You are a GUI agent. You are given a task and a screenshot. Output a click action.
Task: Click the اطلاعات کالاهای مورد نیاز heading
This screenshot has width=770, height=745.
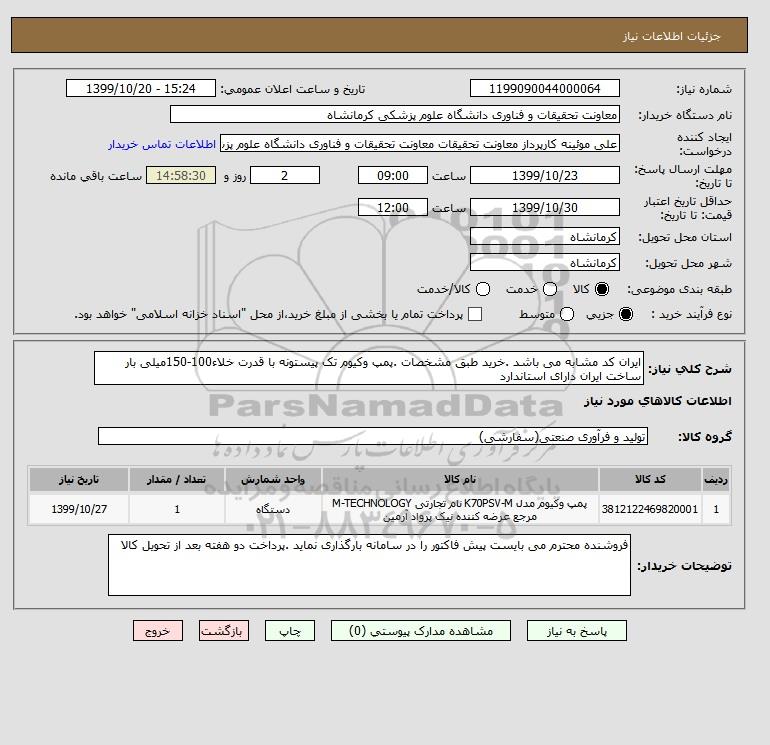pyautogui.click(x=658, y=401)
